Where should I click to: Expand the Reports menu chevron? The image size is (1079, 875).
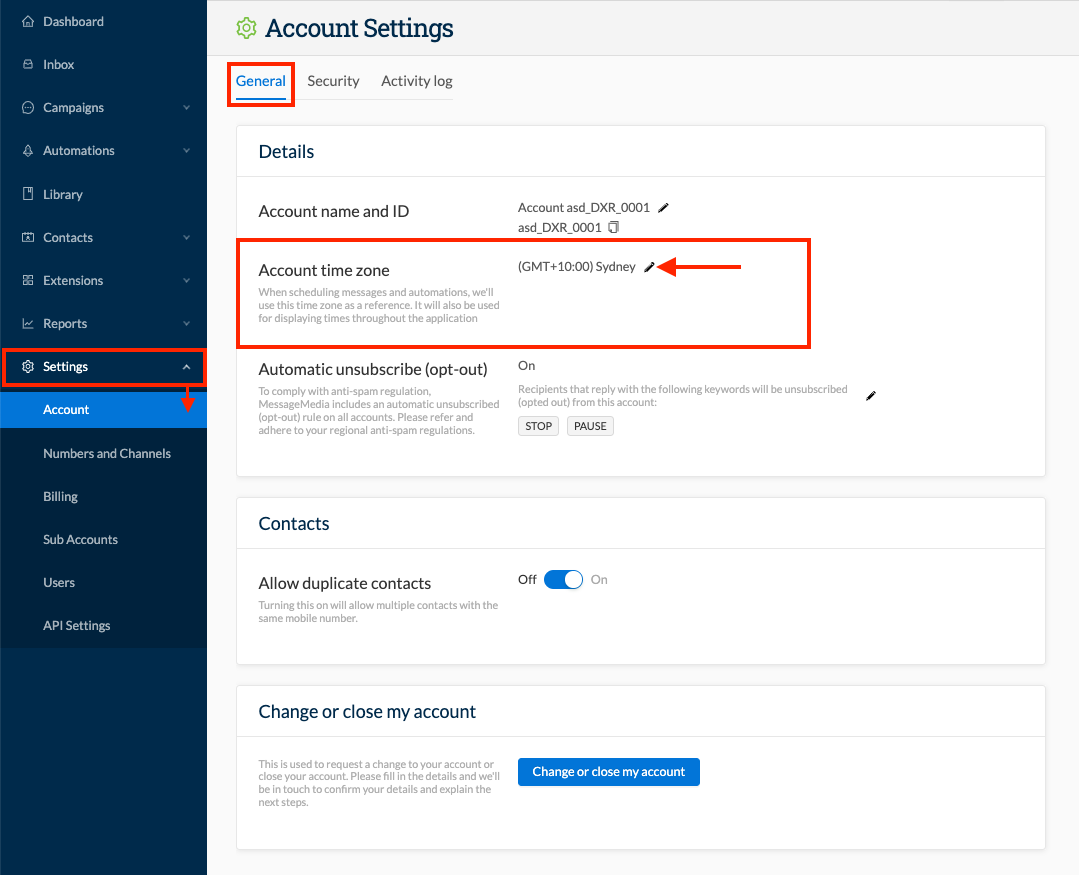coord(186,323)
